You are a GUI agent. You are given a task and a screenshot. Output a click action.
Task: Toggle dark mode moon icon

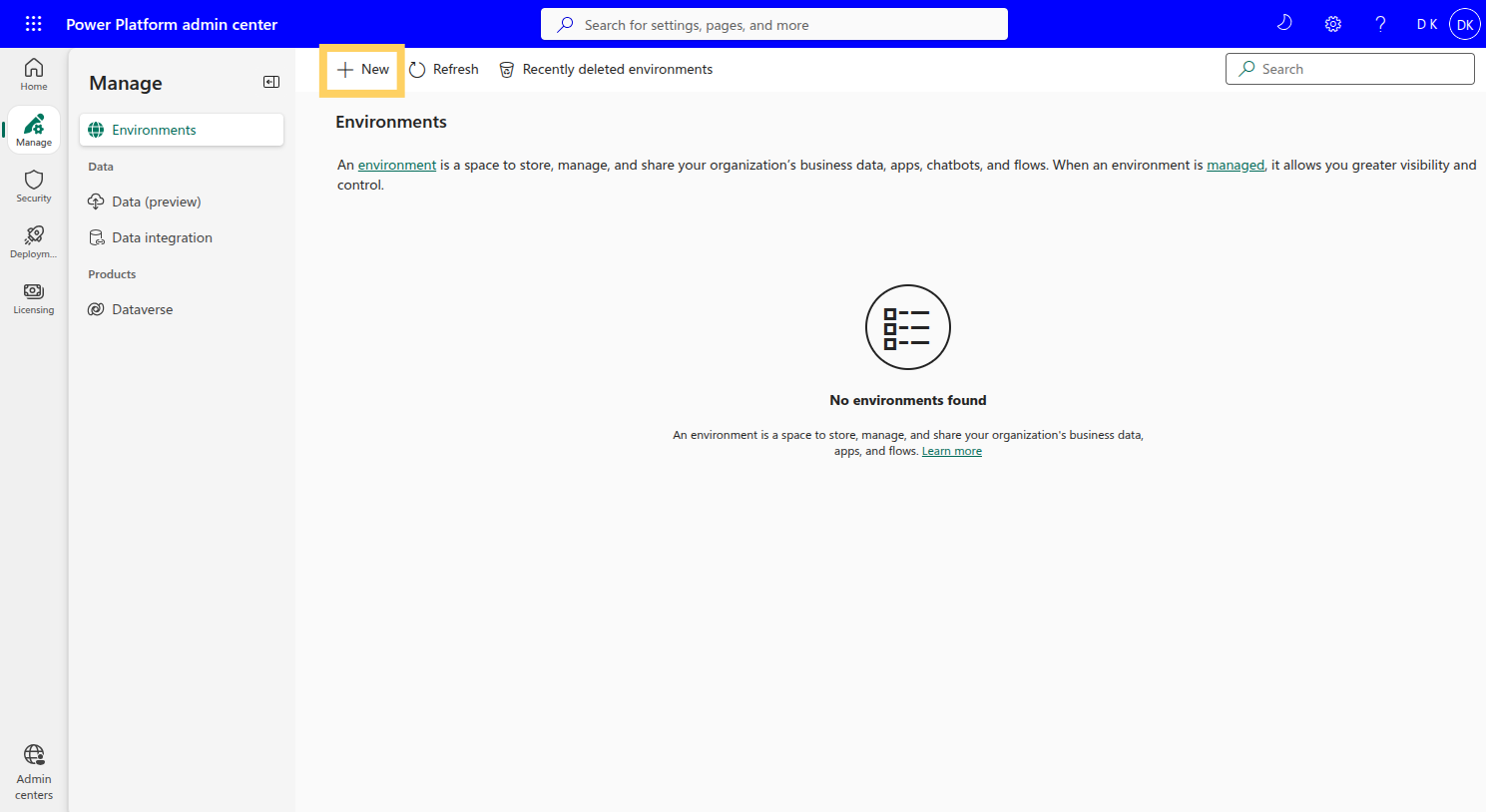[x=1284, y=24]
